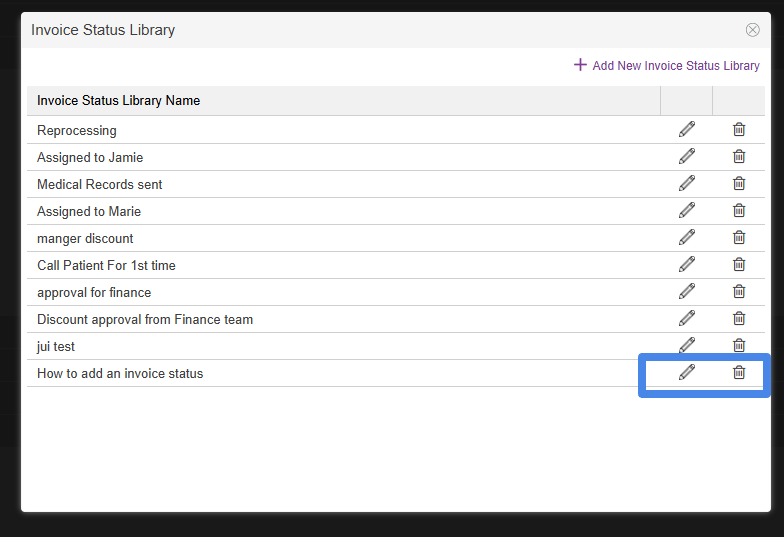The height and width of the screenshot is (537, 784).
Task: Click the Invoice Status Library Name header
Action: [119, 101]
